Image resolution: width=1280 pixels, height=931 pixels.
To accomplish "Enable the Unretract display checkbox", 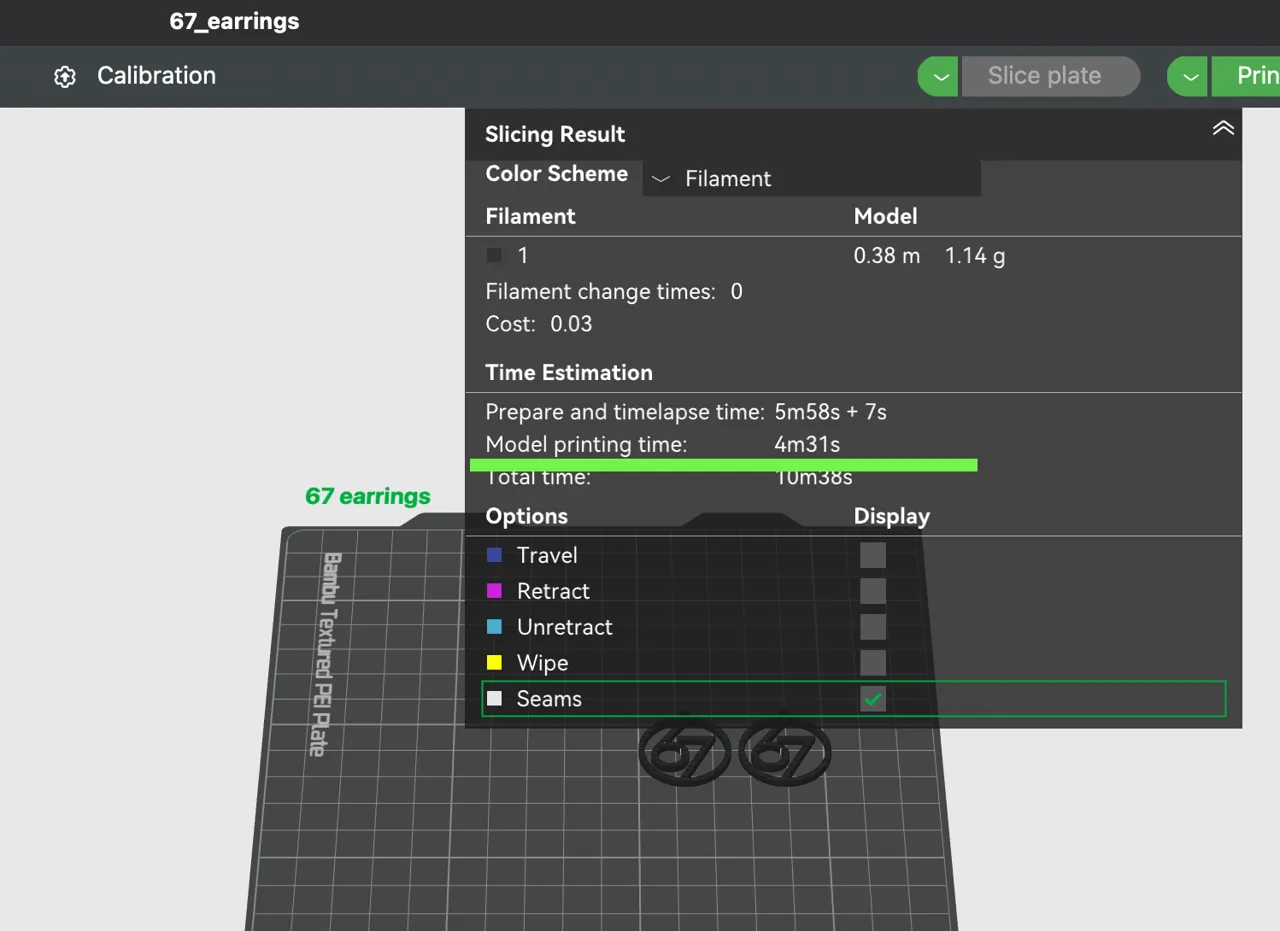I will tap(873, 627).
